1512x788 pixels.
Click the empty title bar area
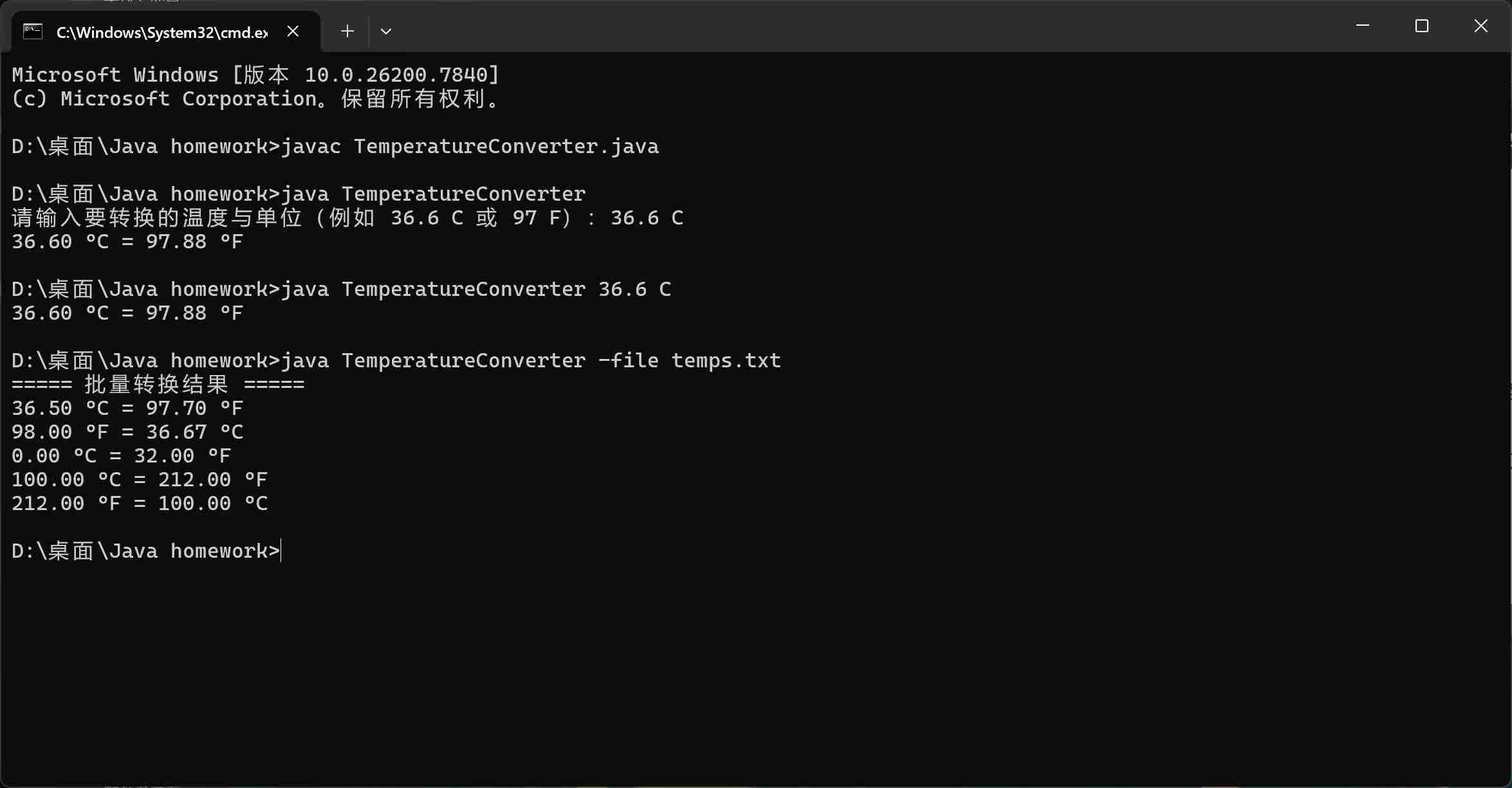(x=836, y=26)
